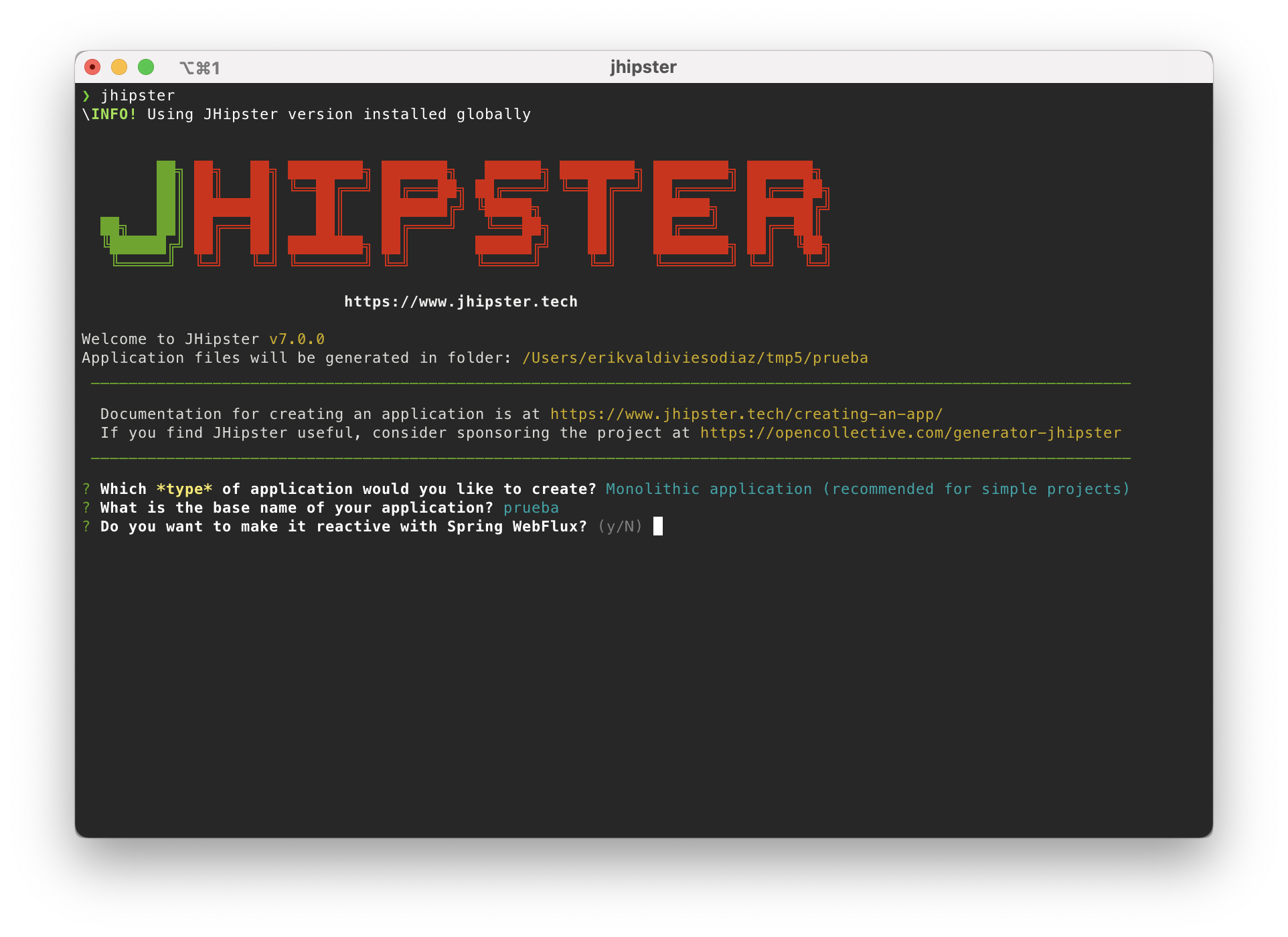Click the ⌥⌘1 shortcut indicator in the title bar
Screen dimensions: 1288x937
pos(199,68)
